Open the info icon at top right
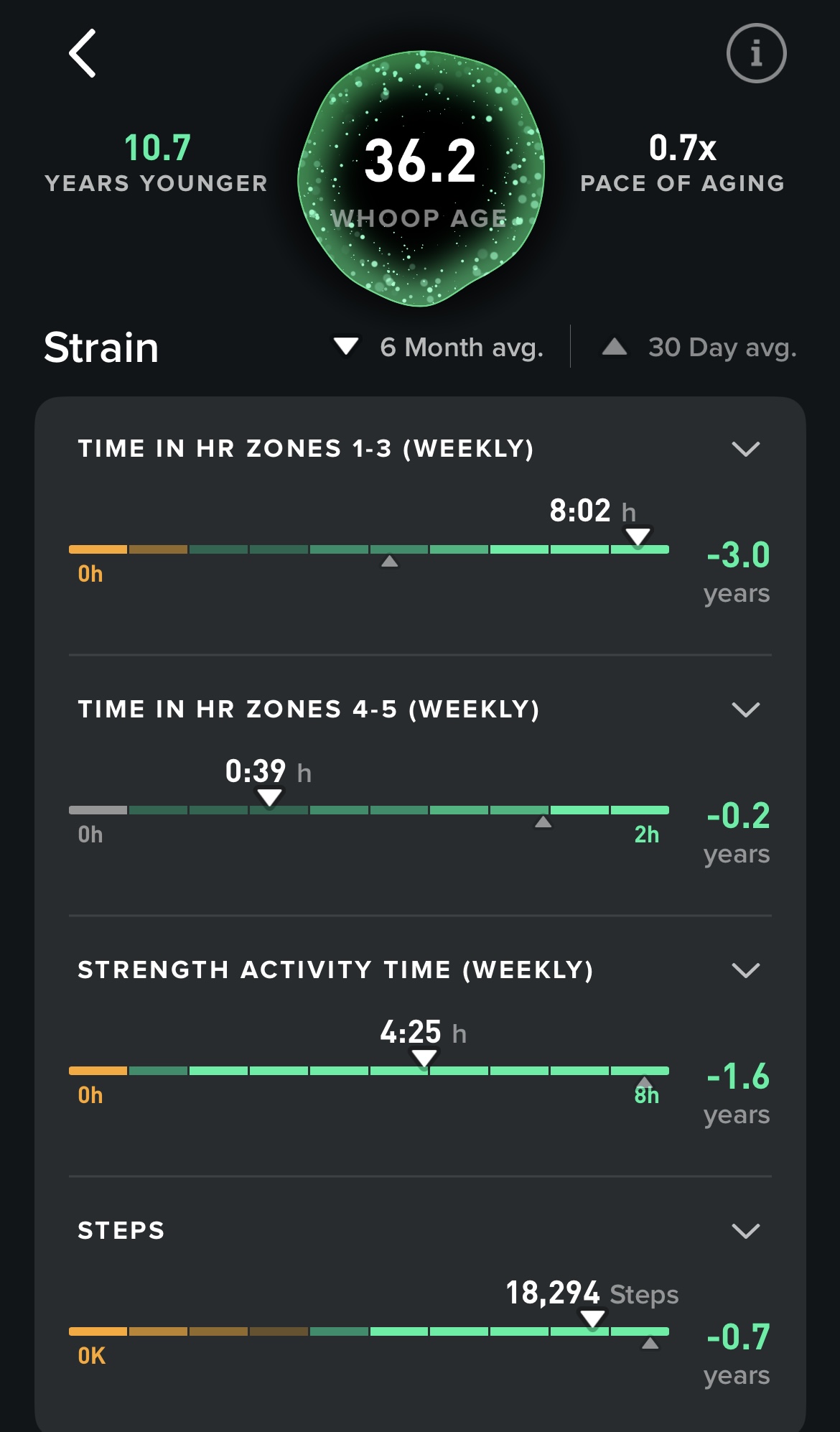Viewport: 840px width, 1432px height. 756,53
